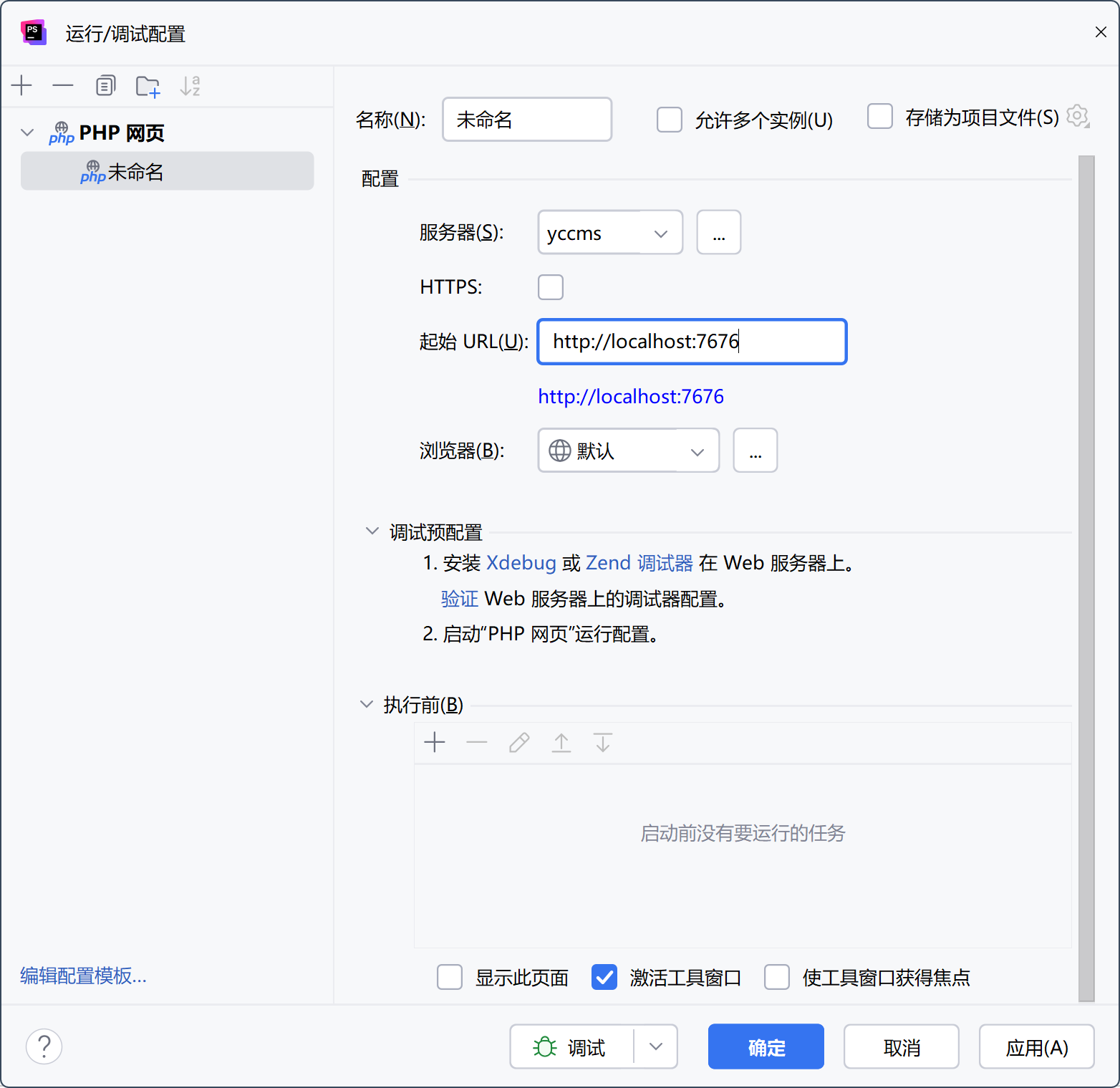Open the http://localhost:7676 link
1120x1088 pixels.
631,396
